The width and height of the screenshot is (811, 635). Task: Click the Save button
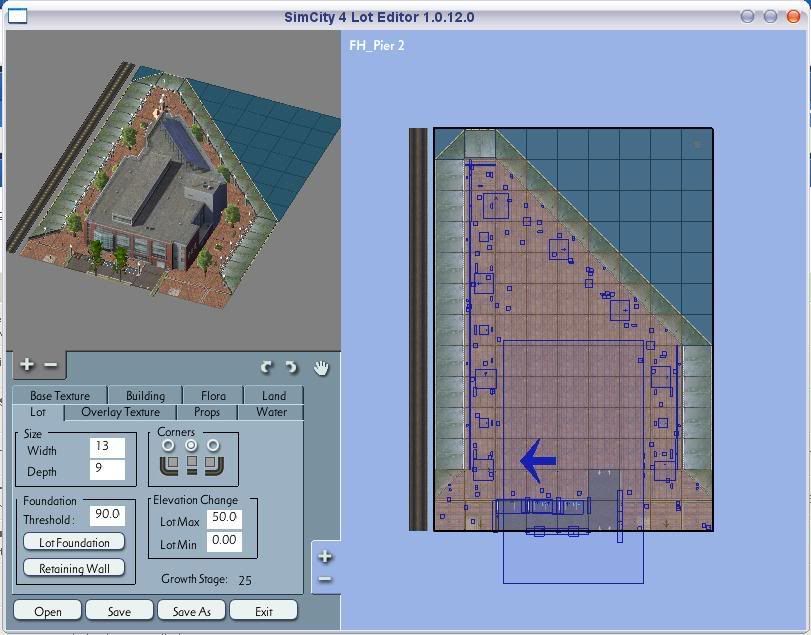tap(119, 611)
